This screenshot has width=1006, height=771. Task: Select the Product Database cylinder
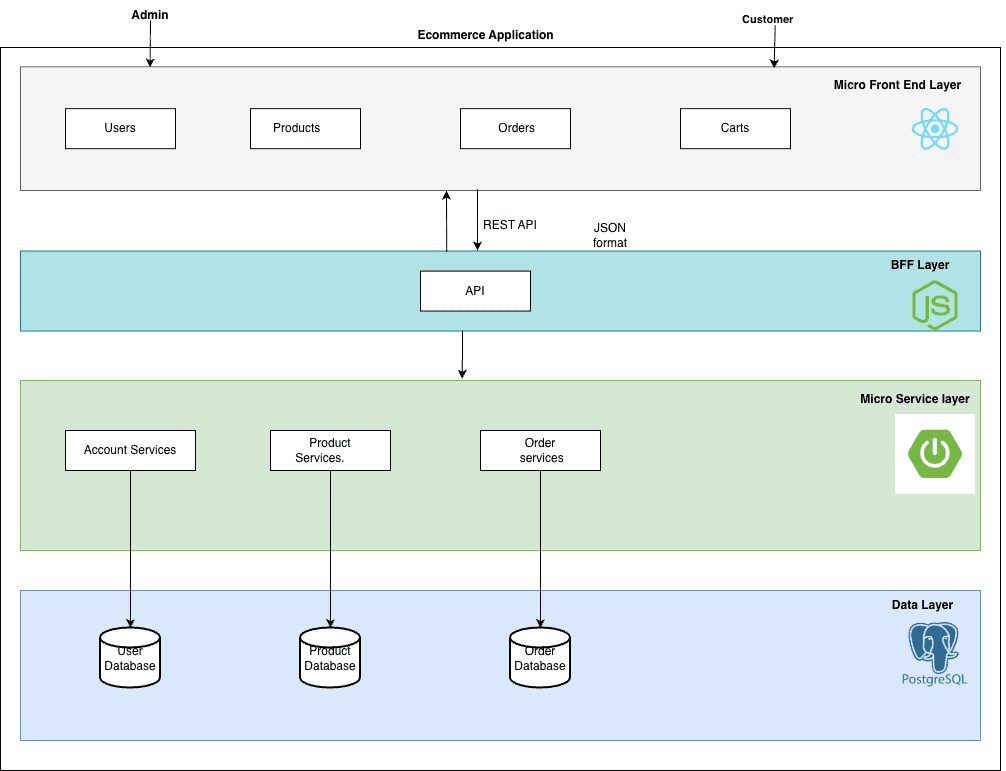pos(330,657)
